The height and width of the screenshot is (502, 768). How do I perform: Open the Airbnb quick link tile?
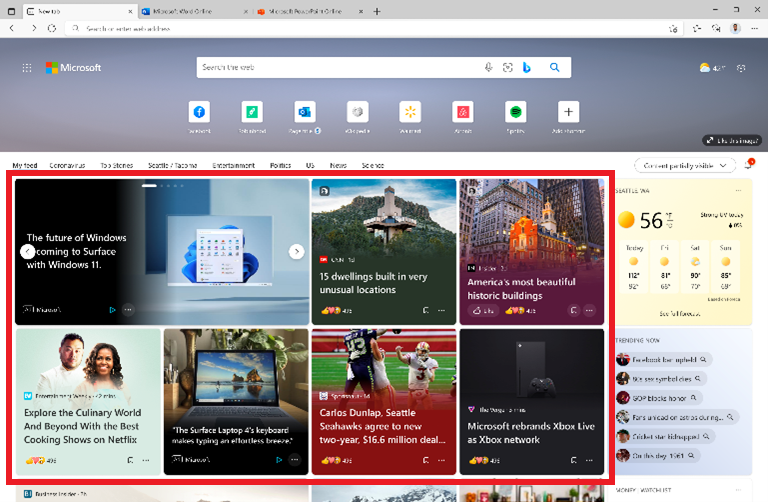463,112
